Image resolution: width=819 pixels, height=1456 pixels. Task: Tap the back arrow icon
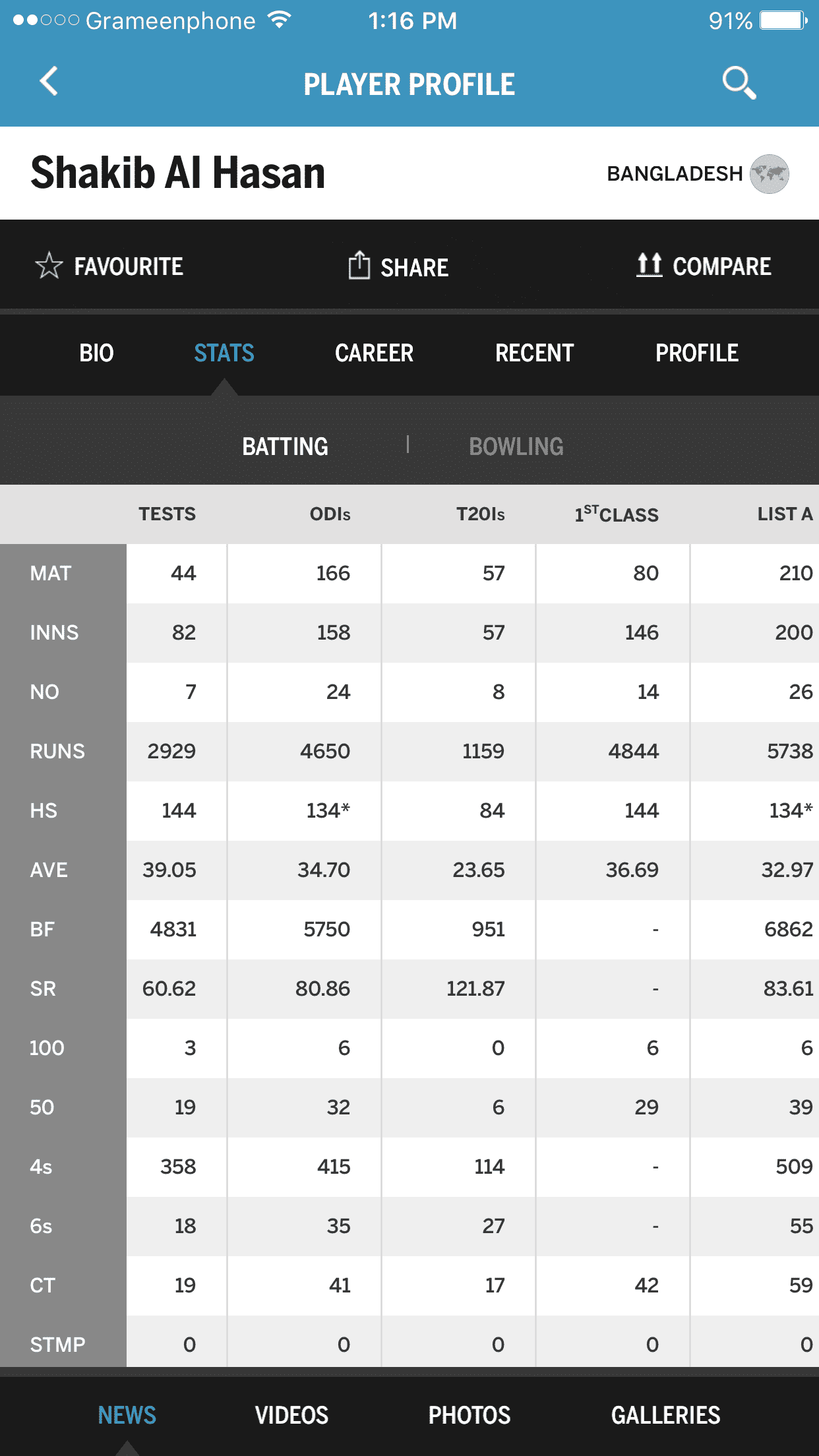[x=49, y=82]
